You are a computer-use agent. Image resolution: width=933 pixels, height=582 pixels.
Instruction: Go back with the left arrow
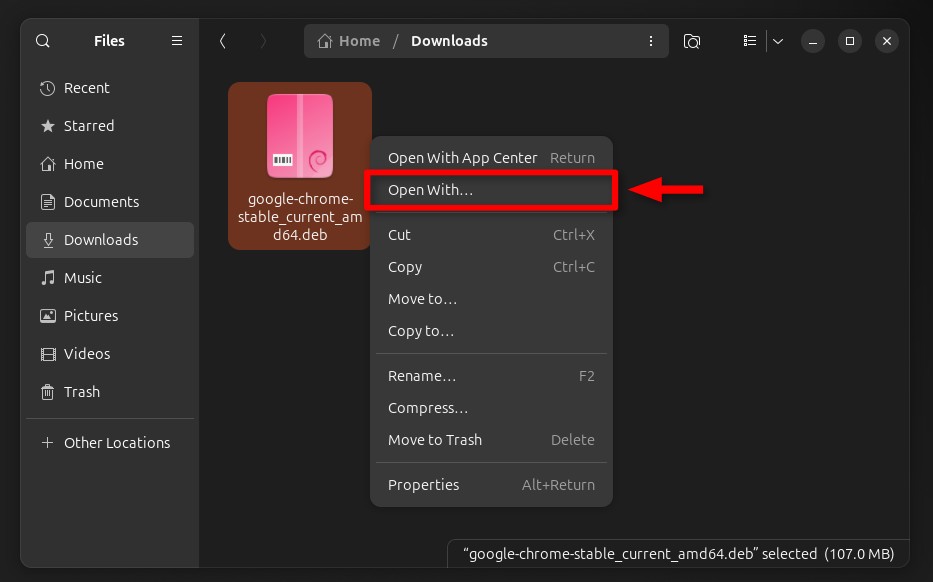click(223, 41)
